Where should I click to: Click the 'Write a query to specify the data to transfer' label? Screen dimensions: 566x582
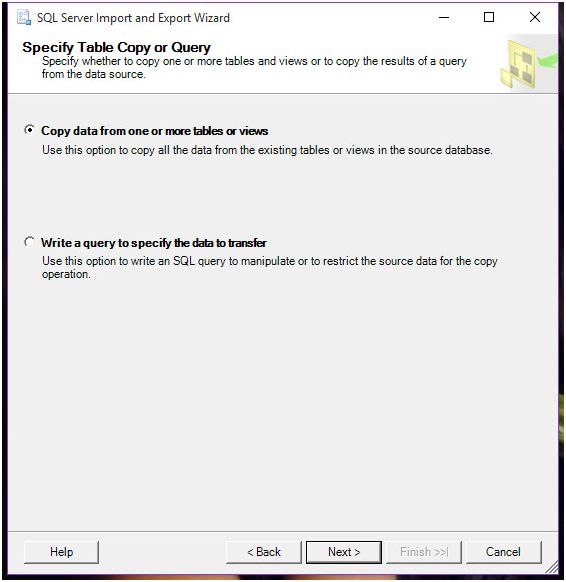[x=154, y=243]
